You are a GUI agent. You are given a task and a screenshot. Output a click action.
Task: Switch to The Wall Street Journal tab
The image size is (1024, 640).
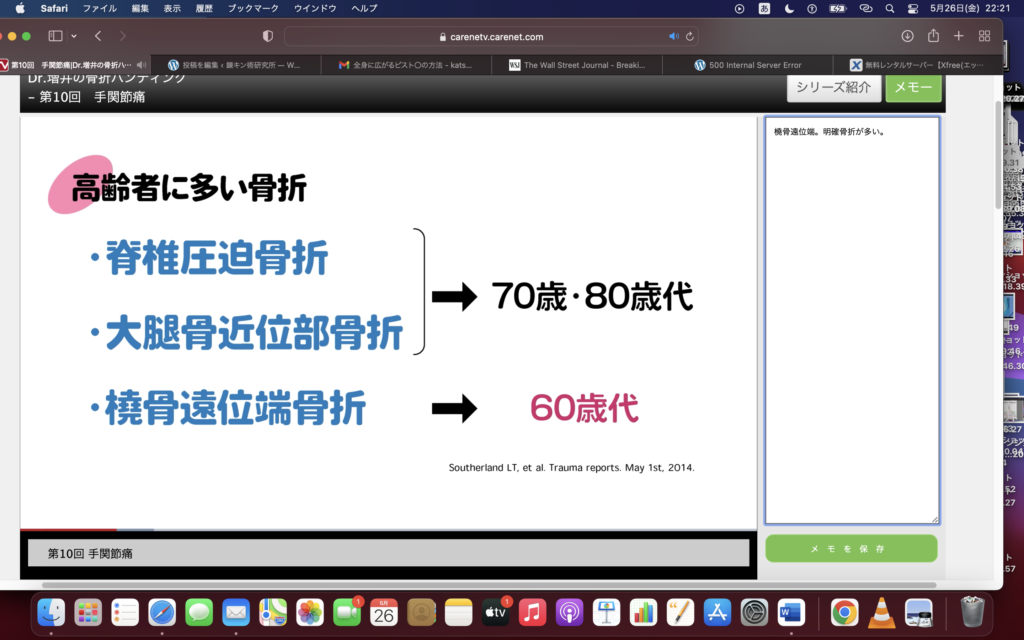578,64
